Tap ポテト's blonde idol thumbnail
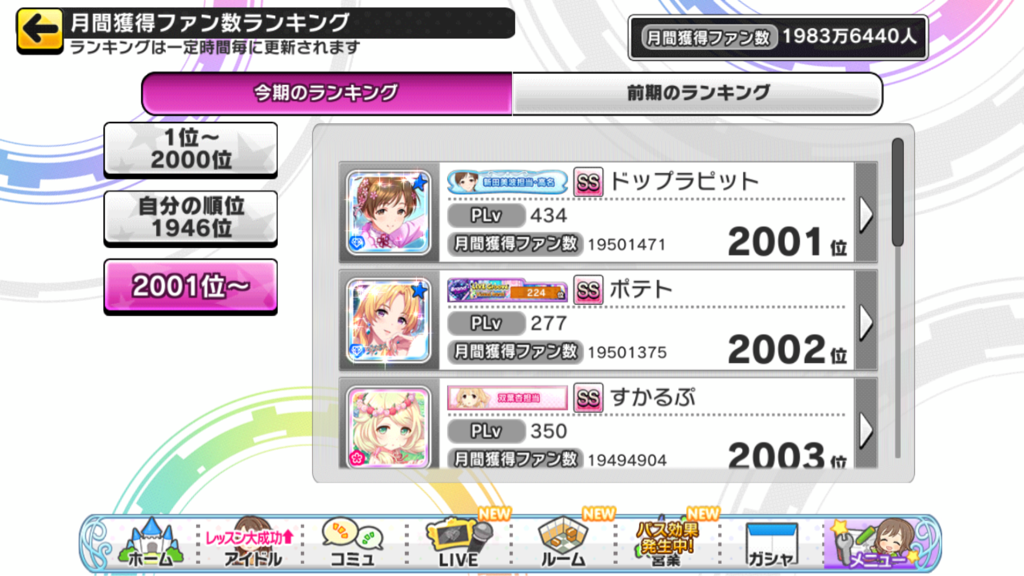The width and height of the screenshot is (1024, 576). [389, 321]
